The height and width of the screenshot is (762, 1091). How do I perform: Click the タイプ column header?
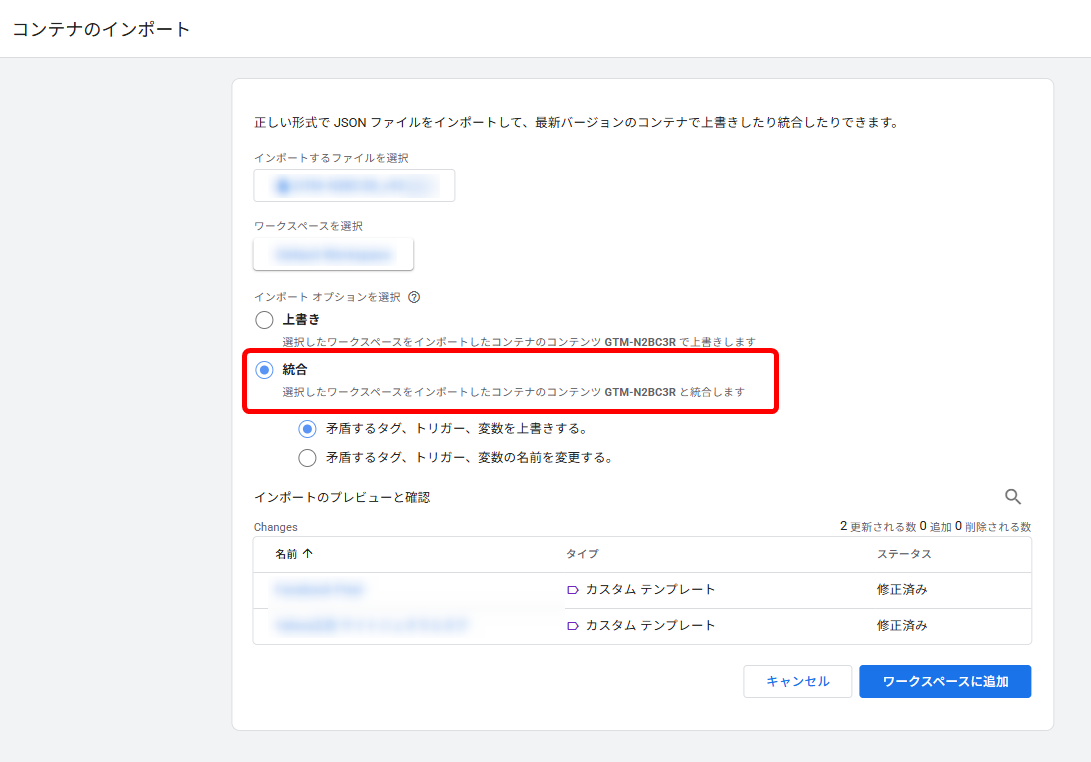582,554
